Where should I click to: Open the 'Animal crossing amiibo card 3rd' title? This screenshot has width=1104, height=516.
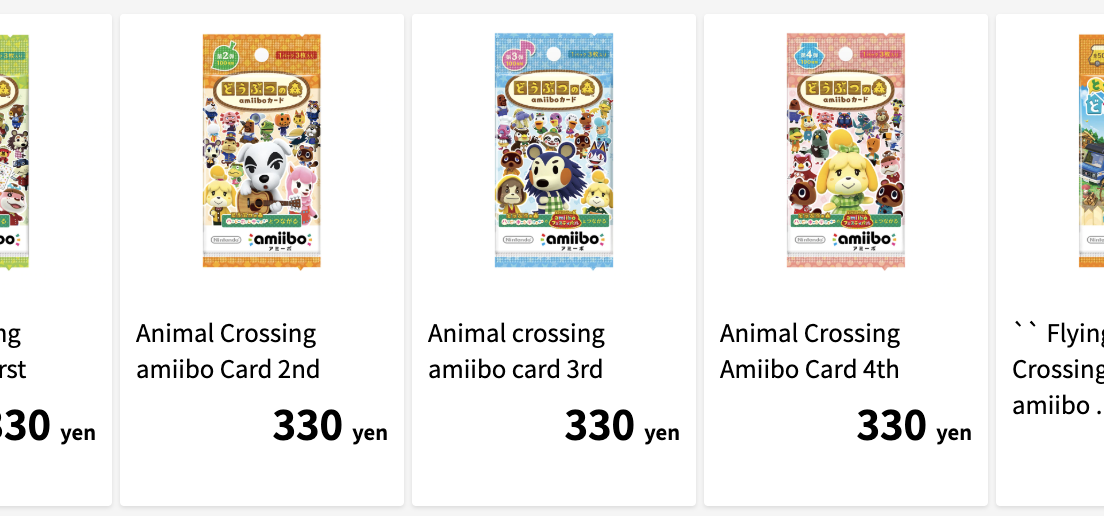(x=516, y=351)
